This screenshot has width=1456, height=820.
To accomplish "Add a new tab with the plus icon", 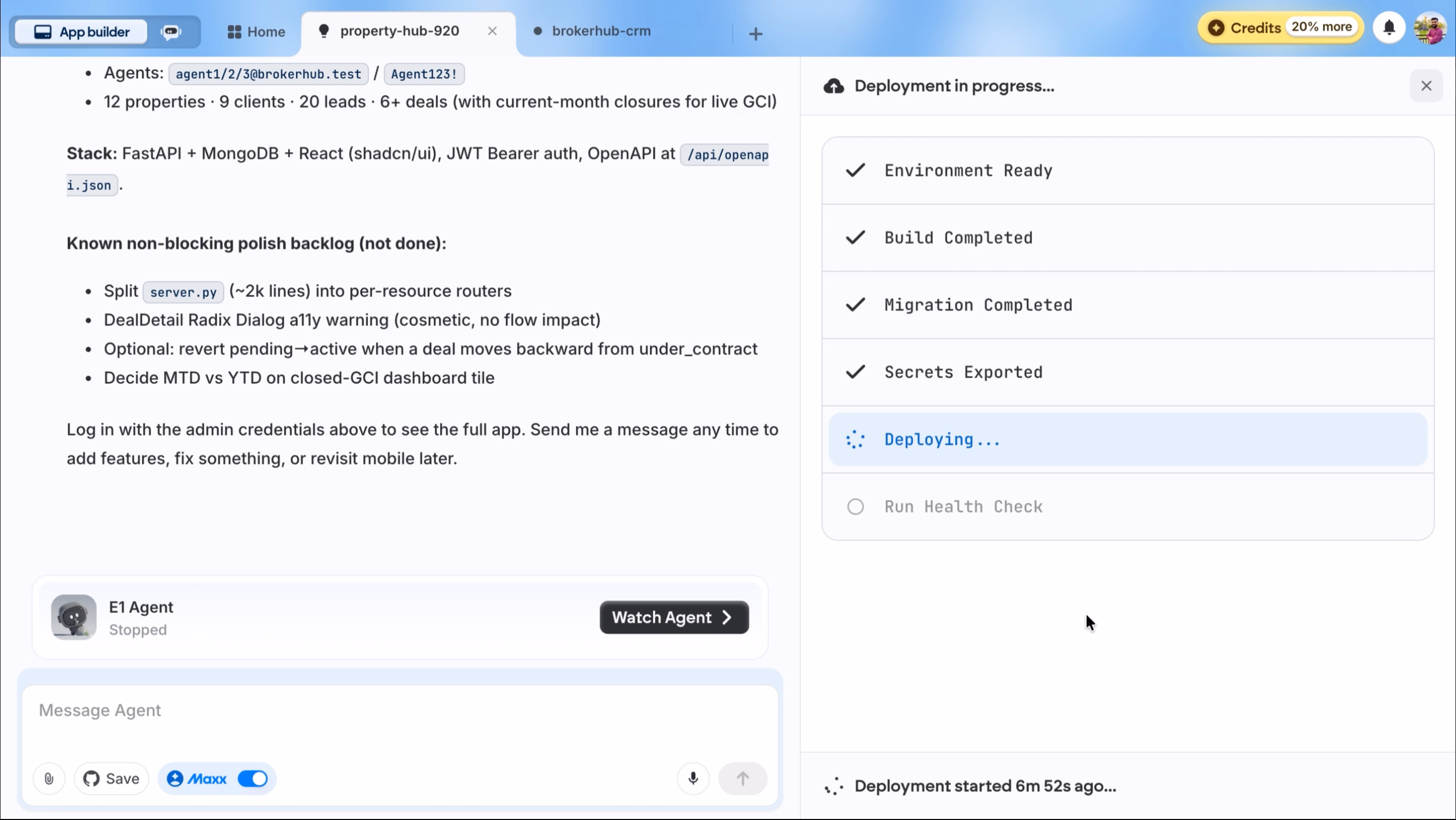I will [756, 34].
